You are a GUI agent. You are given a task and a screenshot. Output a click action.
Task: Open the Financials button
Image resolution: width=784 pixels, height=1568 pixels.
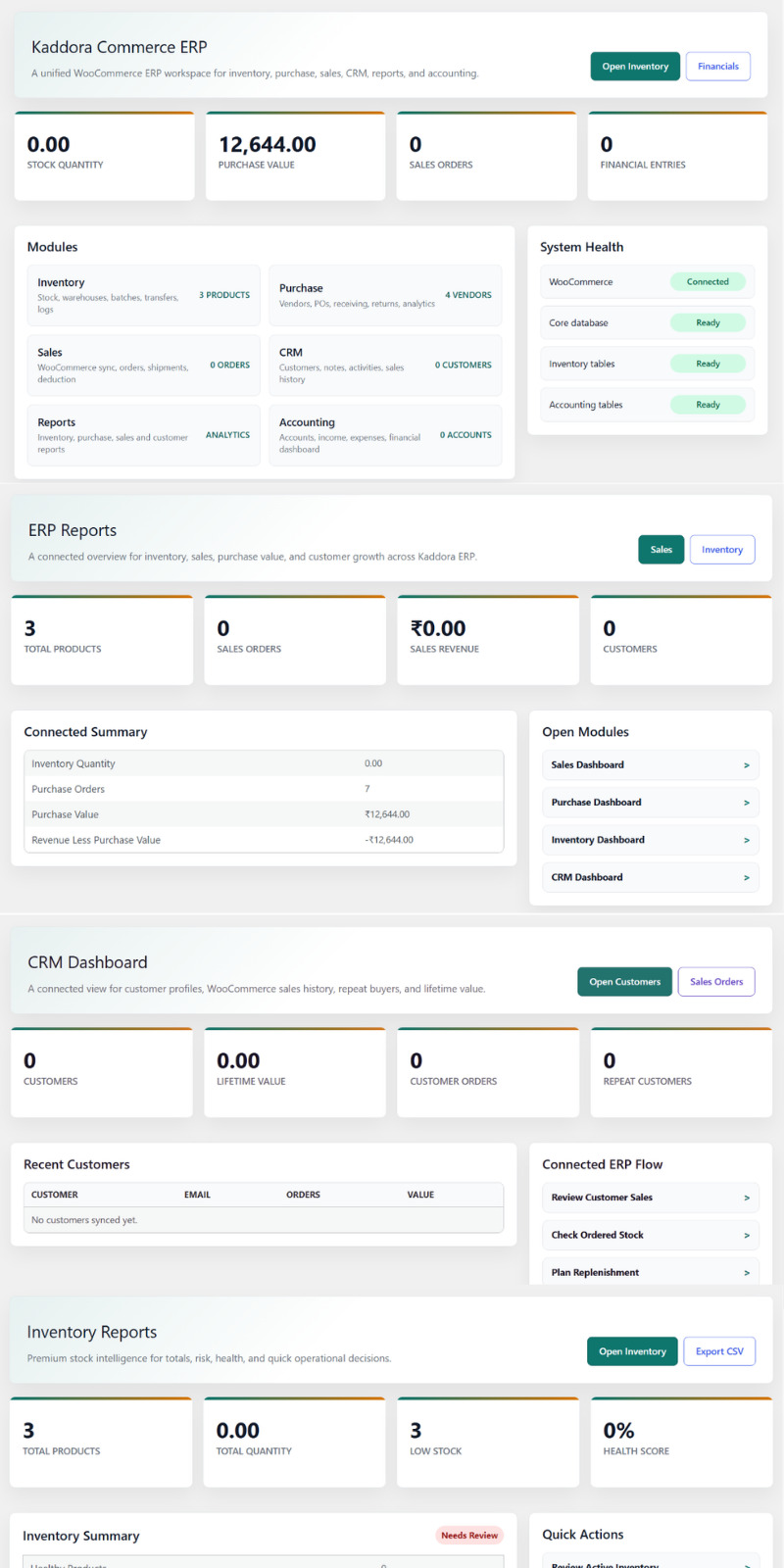pyautogui.click(x=718, y=67)
